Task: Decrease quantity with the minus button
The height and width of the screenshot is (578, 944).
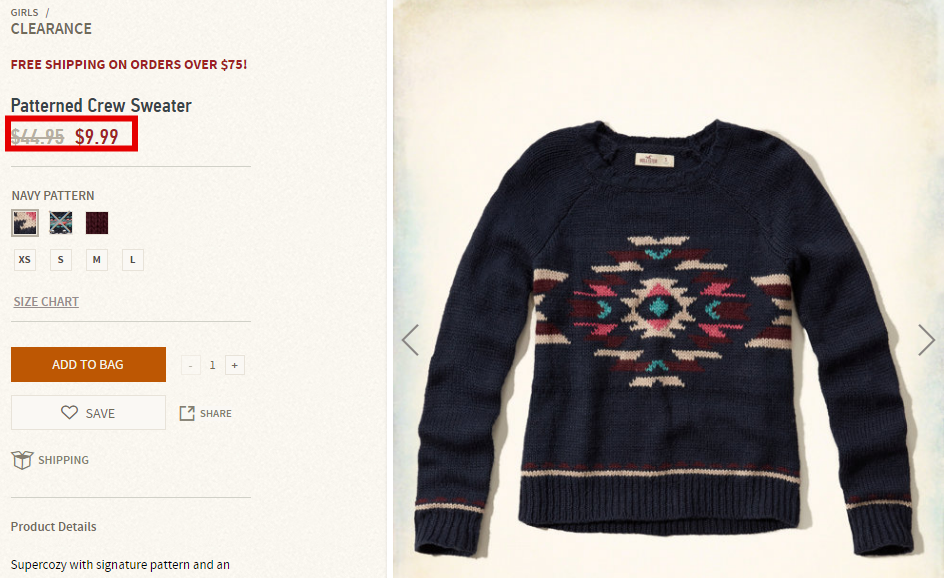Action: pyautogui.click(x=191, y=365)
